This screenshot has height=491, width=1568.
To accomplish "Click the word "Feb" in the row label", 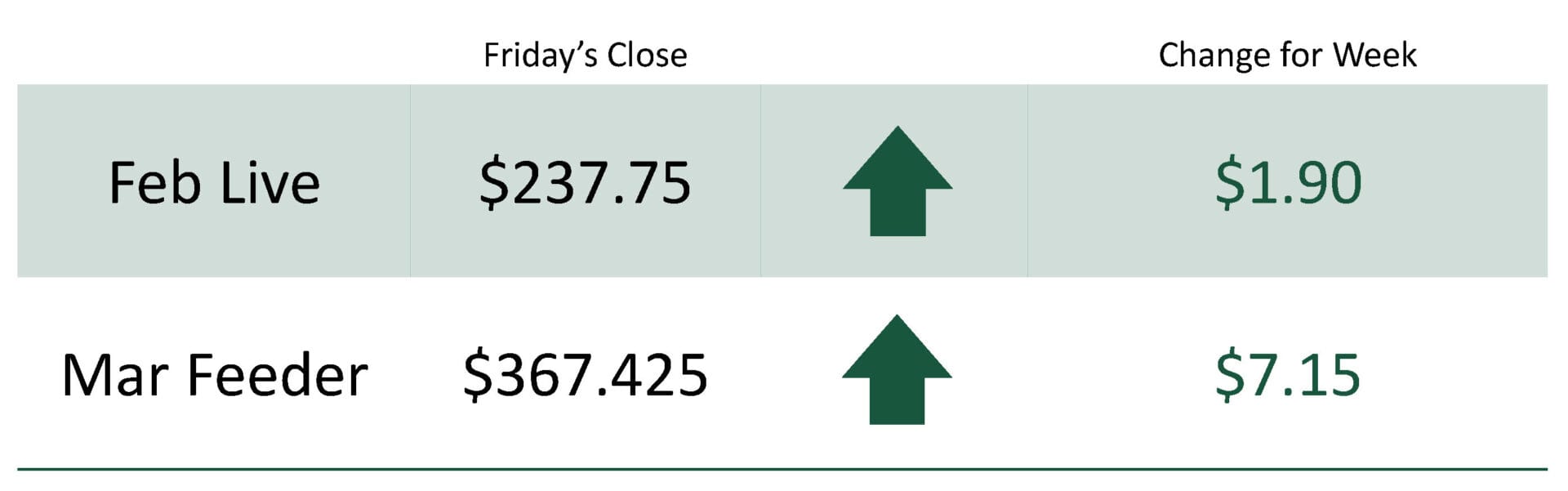I will pos(155,183).
